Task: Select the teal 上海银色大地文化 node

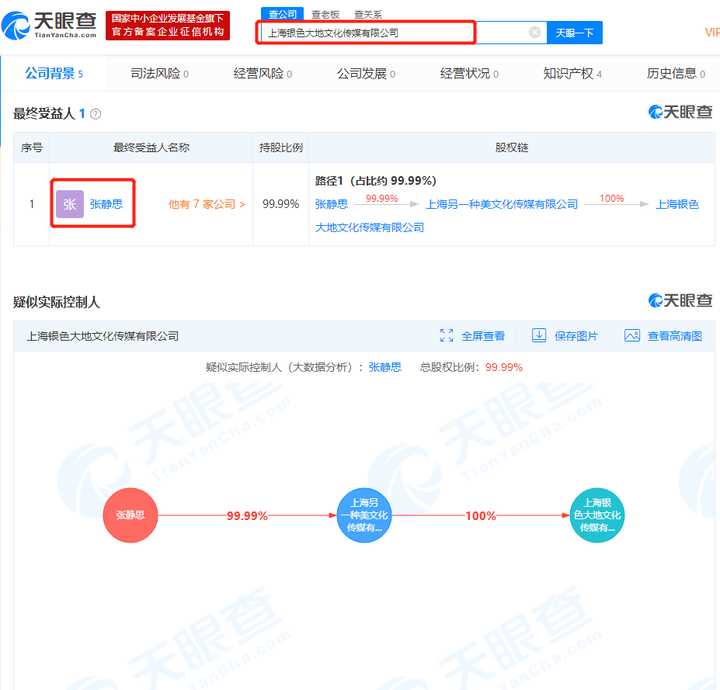Action: coord(597,515)
